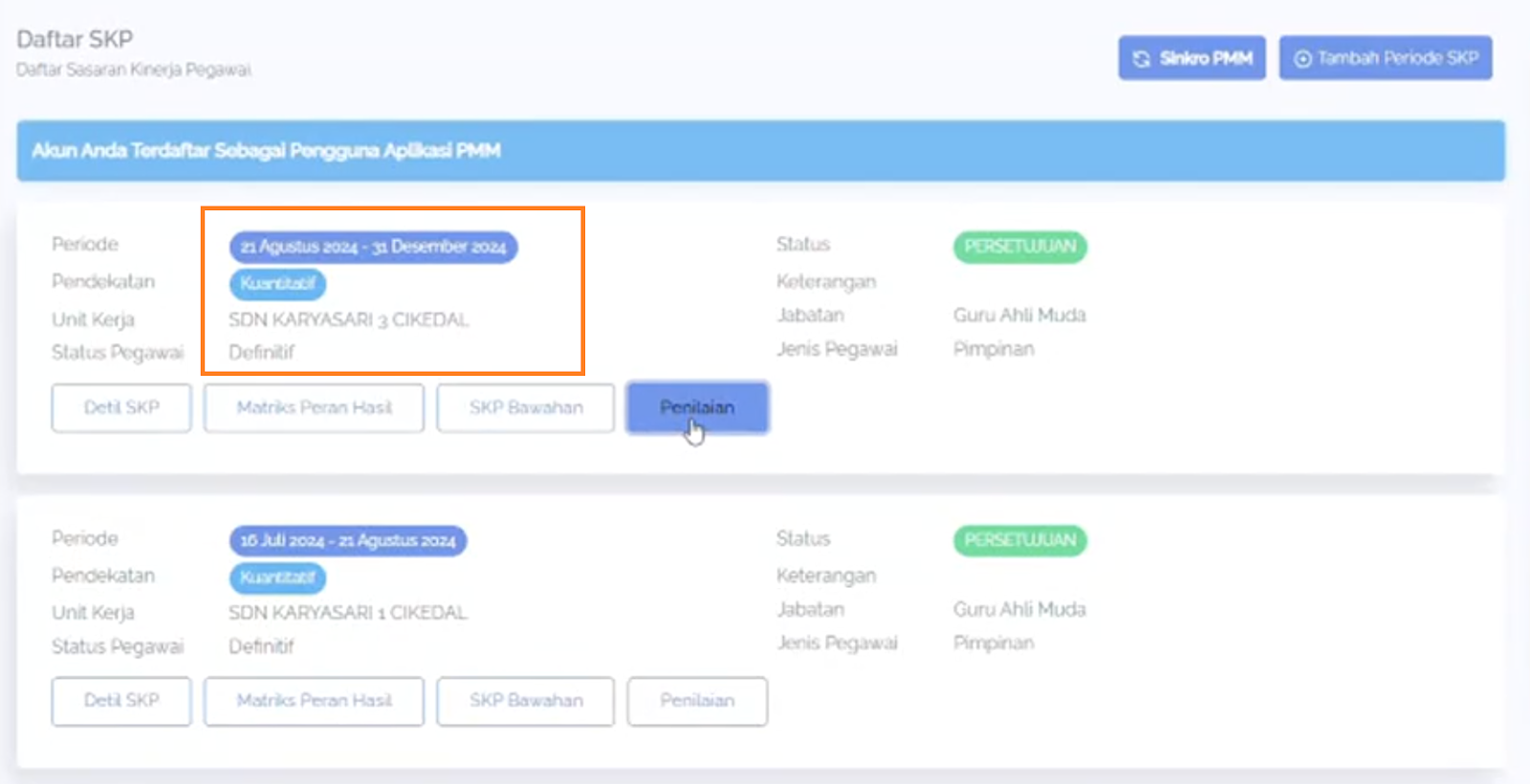Screen dimensions: 1530x784
Task: Click the text SDN KARYASARI 3 CIKEDAL
Action: 348,320
